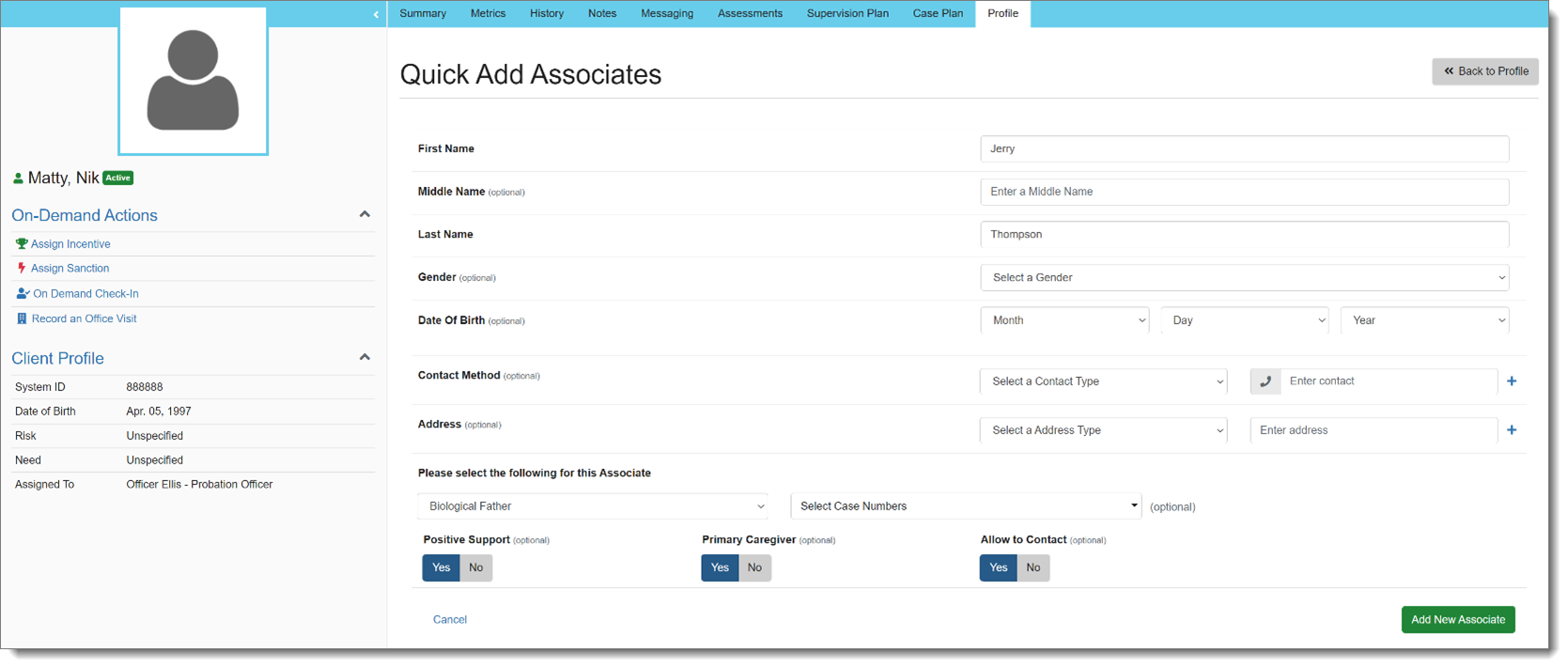Click the Cancel link
Screen dimensions: 1568x668
[449, 620]
